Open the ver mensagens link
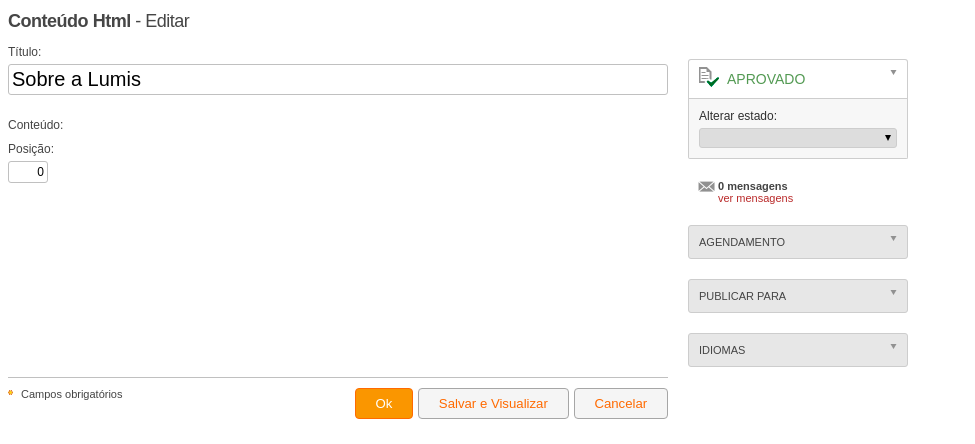The image size is (975, 444). coord(756,198)
